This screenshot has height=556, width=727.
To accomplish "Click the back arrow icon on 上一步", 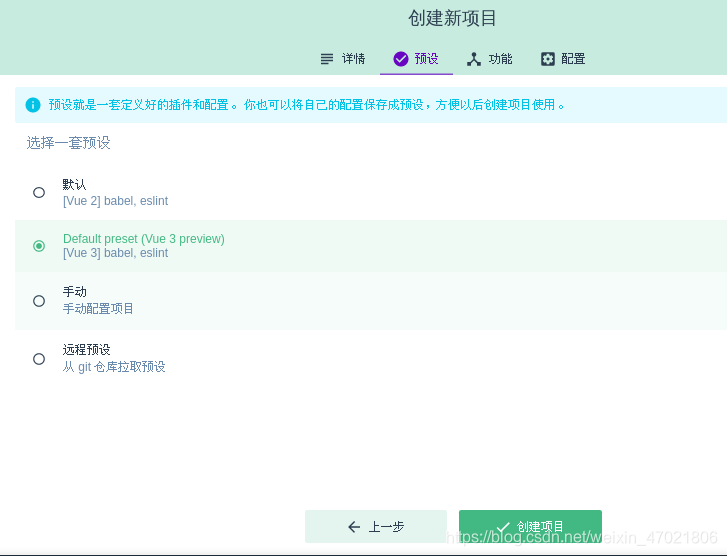I will tap(354, 527).
